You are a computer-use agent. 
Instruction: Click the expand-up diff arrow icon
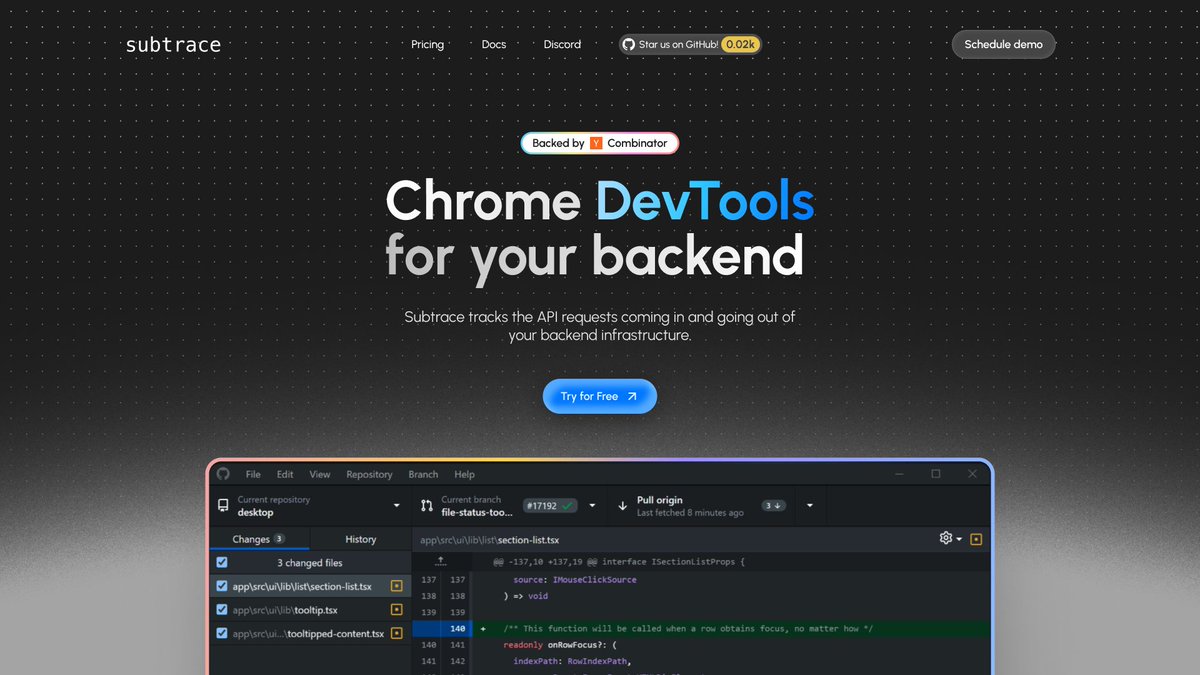point(441,562)
